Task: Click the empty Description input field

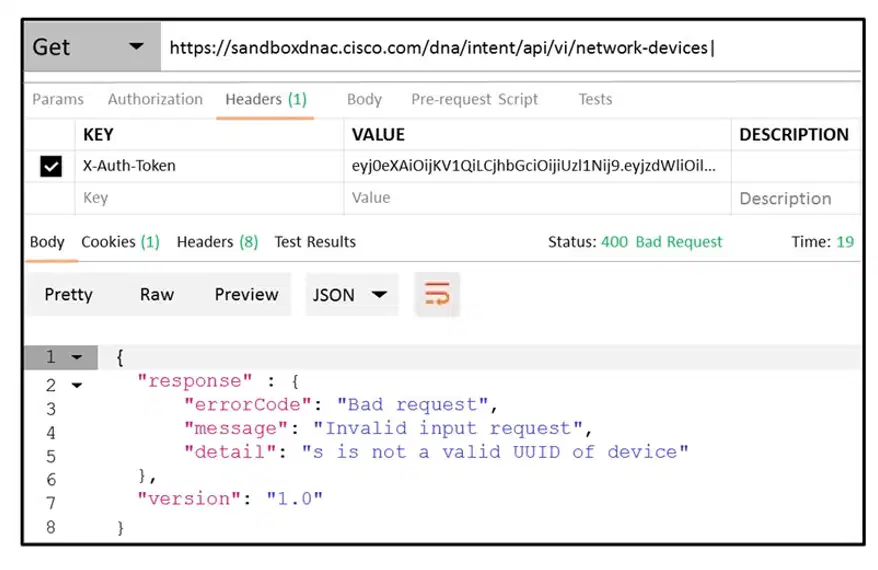Action: [796, 198]
